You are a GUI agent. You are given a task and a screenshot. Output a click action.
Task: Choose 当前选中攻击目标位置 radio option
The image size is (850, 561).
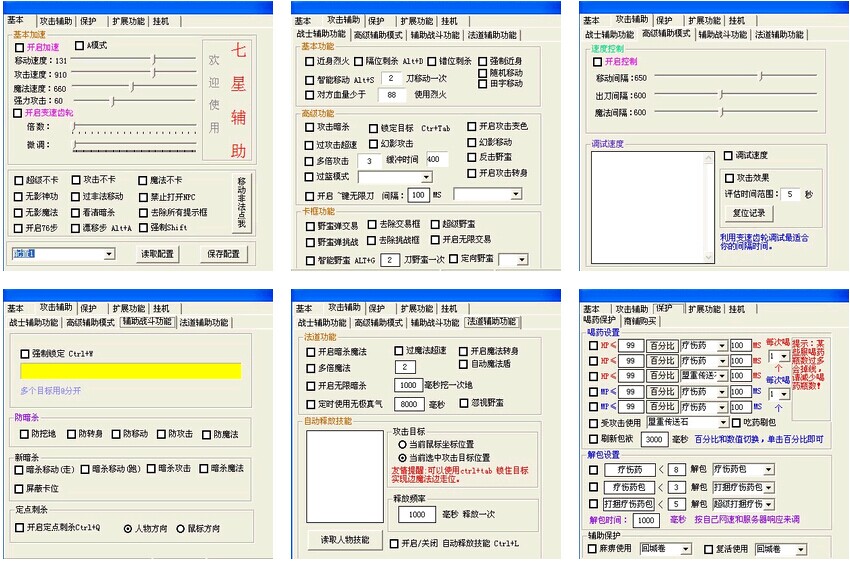(403, 458)
